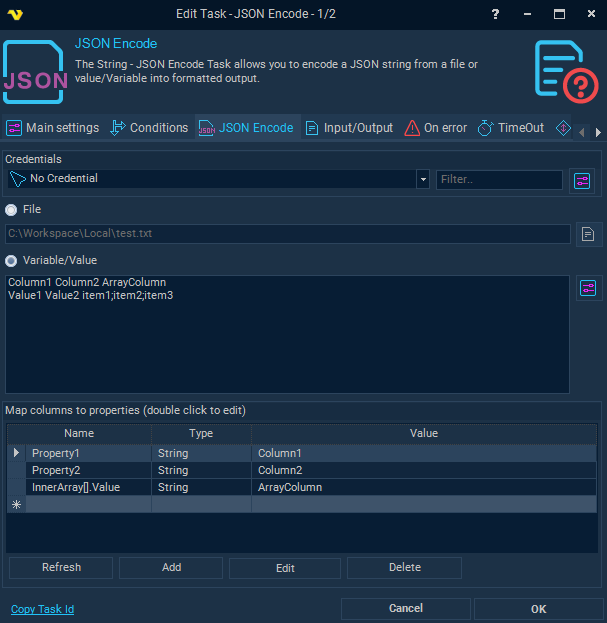The image size is (607, 623).
Task: Go to the Input/Output tab
Action: [x=349, y=128]
